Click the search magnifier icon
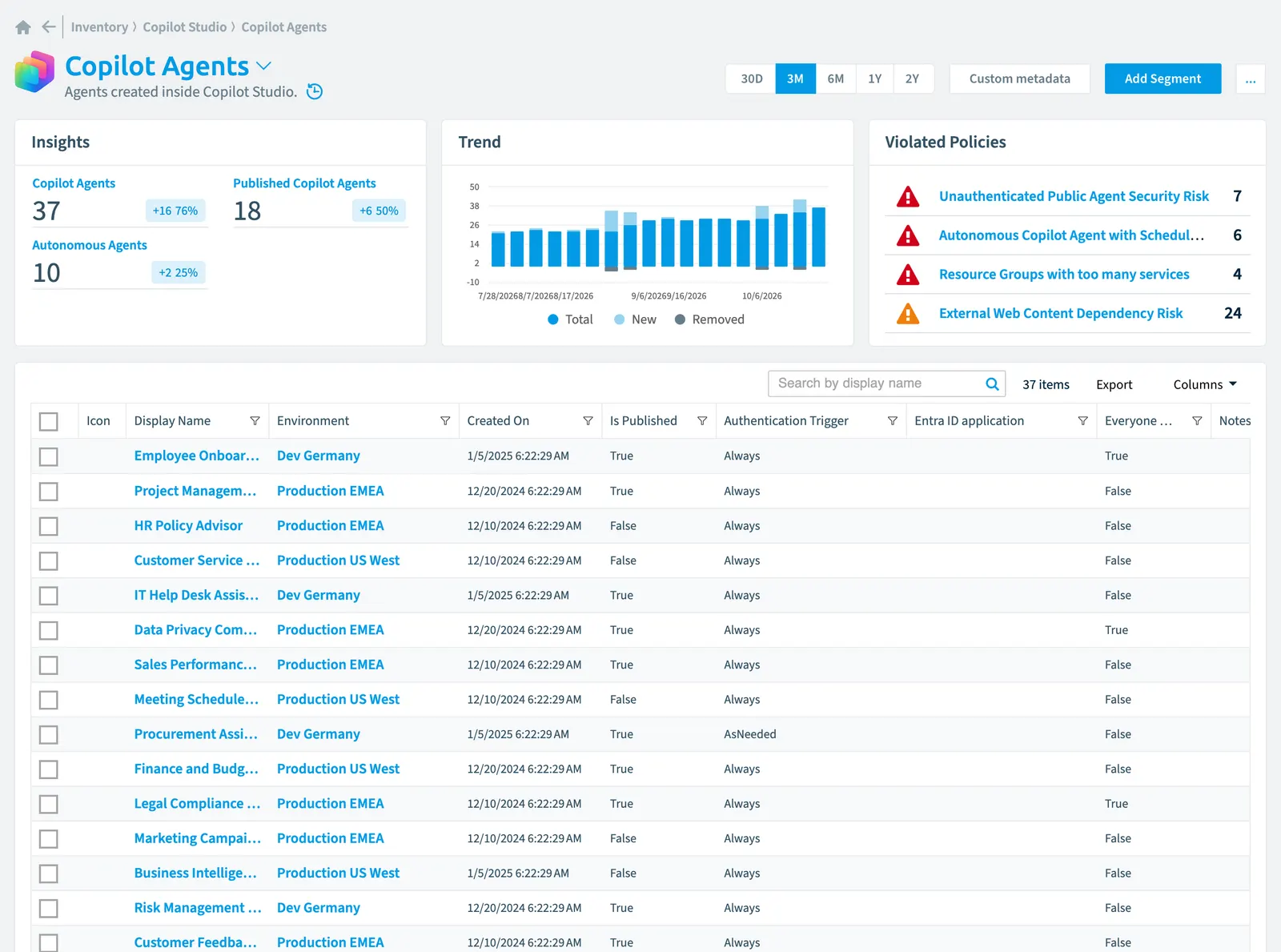 (992, 384)
